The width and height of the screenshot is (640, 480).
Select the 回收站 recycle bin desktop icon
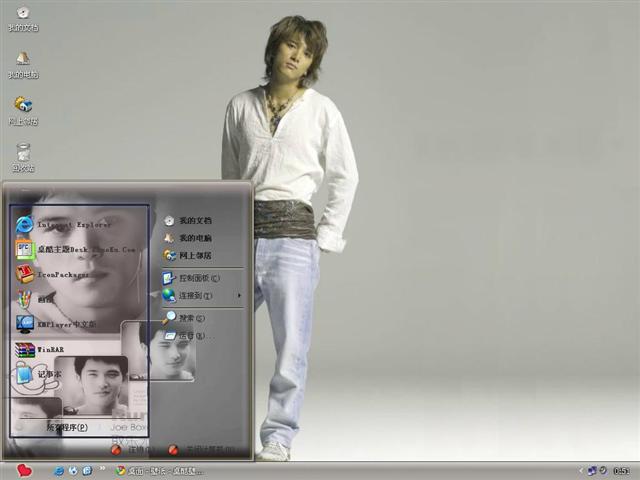point(23,158)
